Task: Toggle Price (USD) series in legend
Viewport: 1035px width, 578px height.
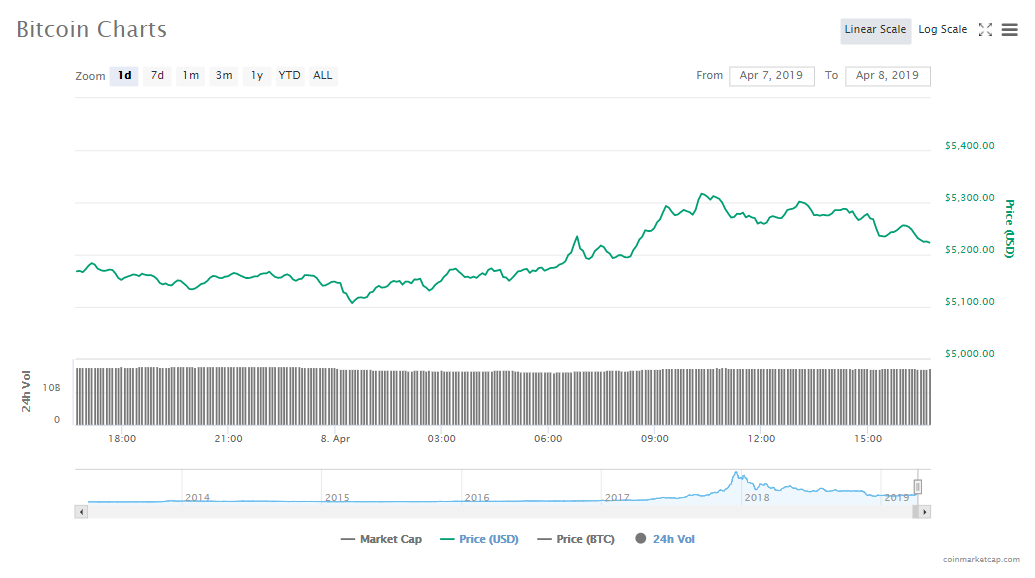Action: coord(479,539)
